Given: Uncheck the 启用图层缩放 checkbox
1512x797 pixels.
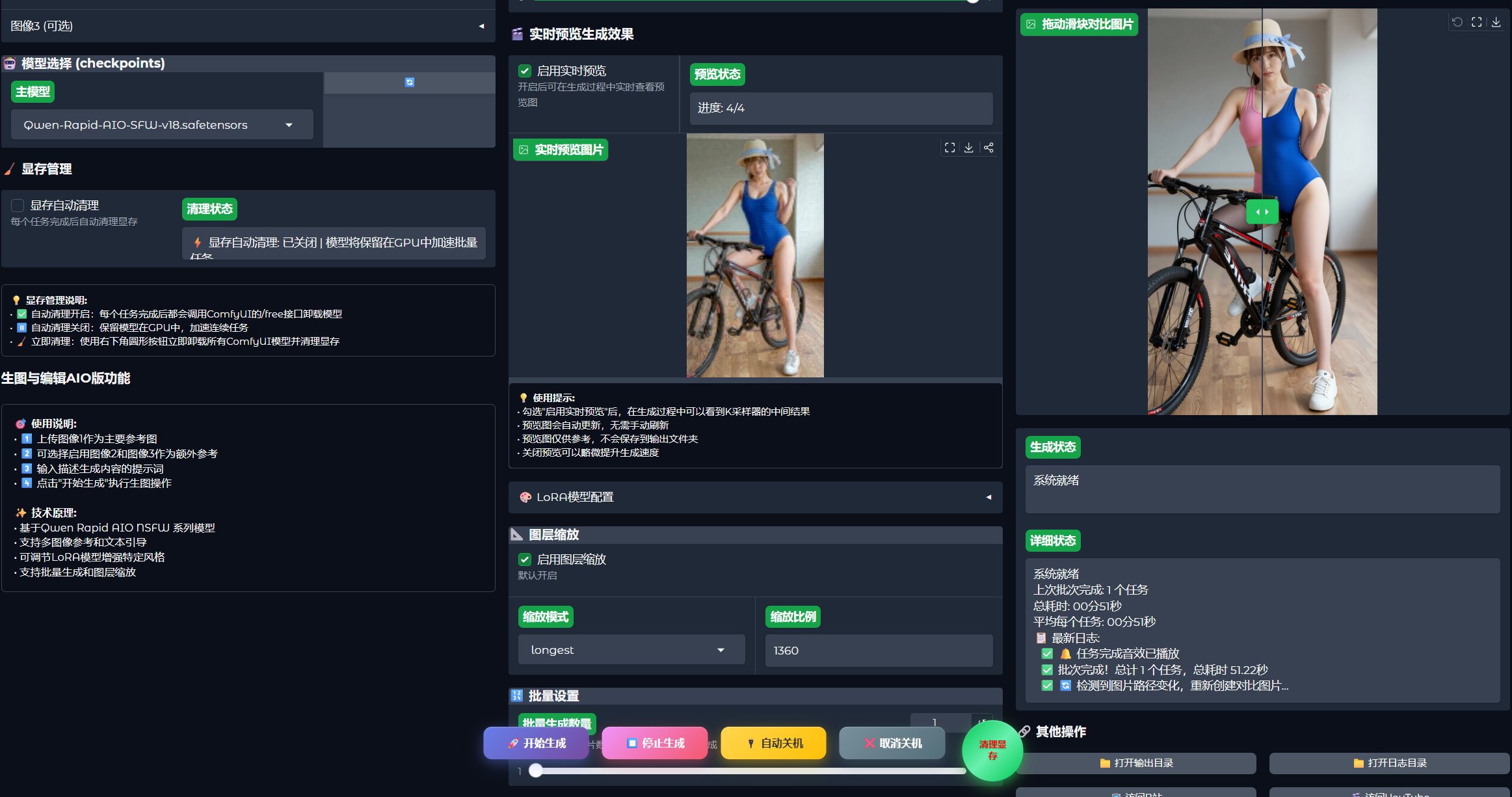Looking at the screenshot, I should click(x=525, y=560).
